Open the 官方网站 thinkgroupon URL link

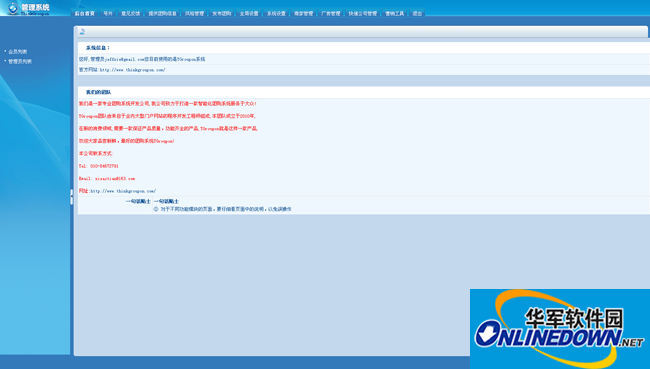click(132, 70)
